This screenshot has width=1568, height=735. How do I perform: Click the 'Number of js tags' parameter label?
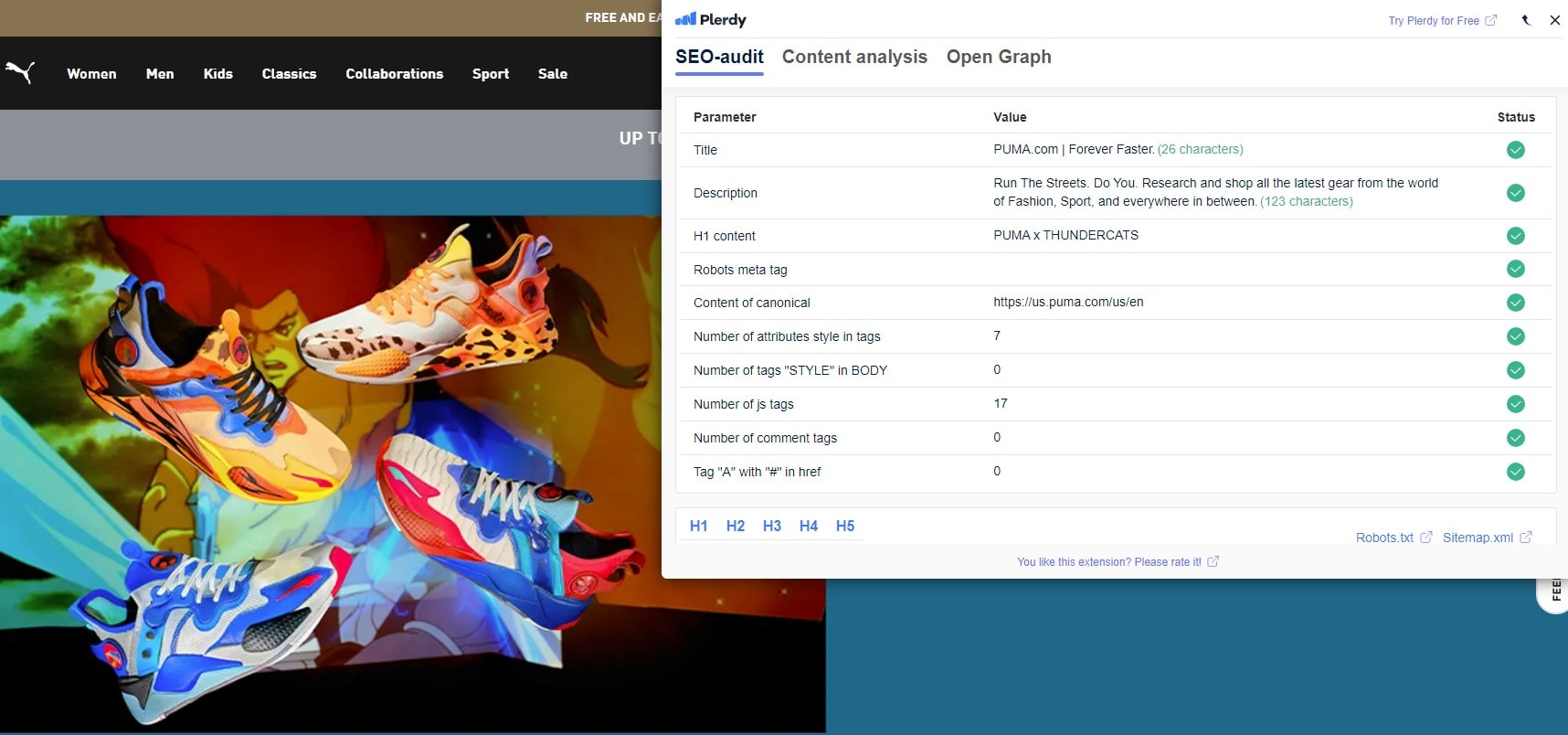pyautogui.click(x=744, y=404)
